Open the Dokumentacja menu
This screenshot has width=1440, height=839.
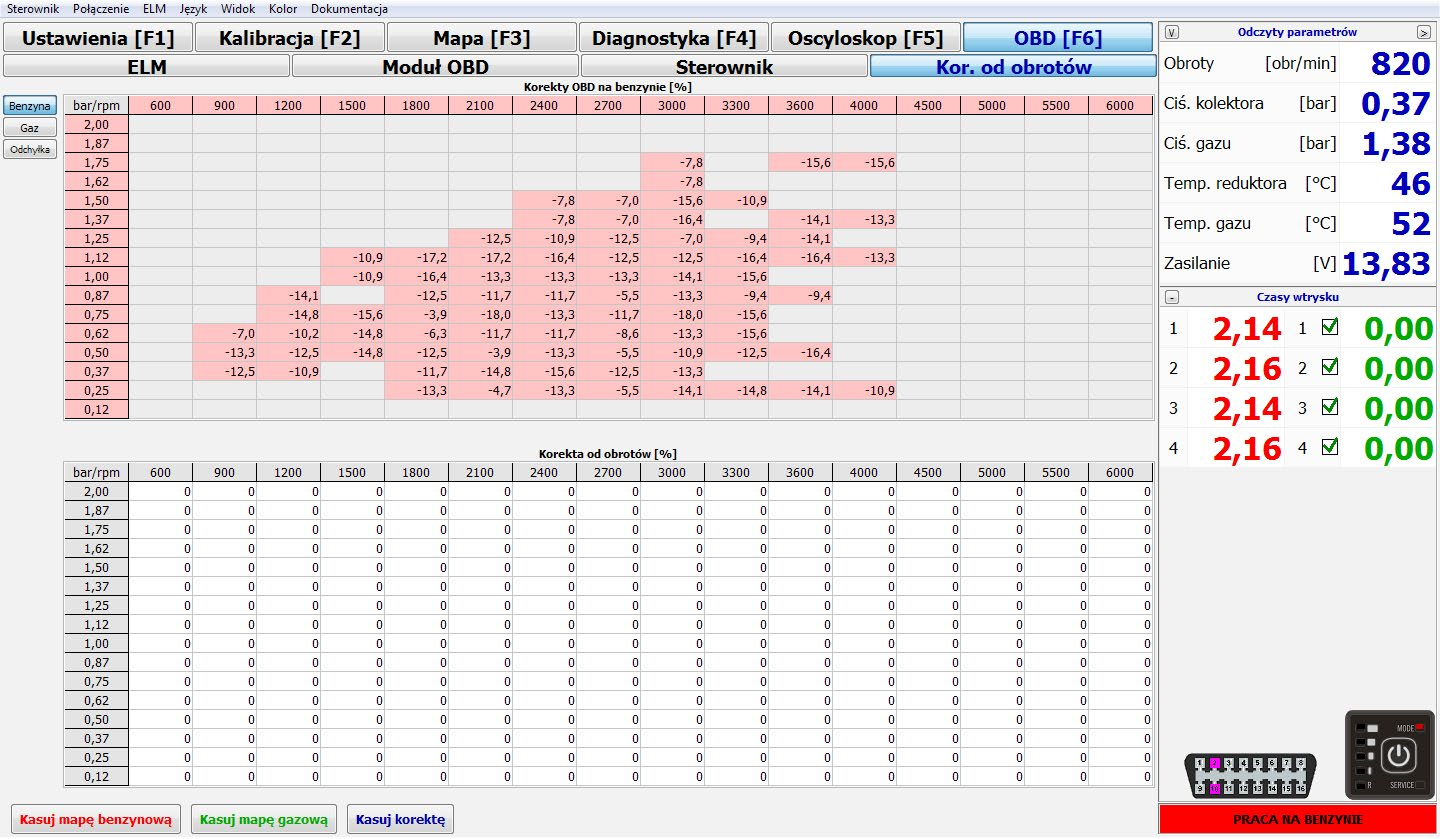pos(349,9)
